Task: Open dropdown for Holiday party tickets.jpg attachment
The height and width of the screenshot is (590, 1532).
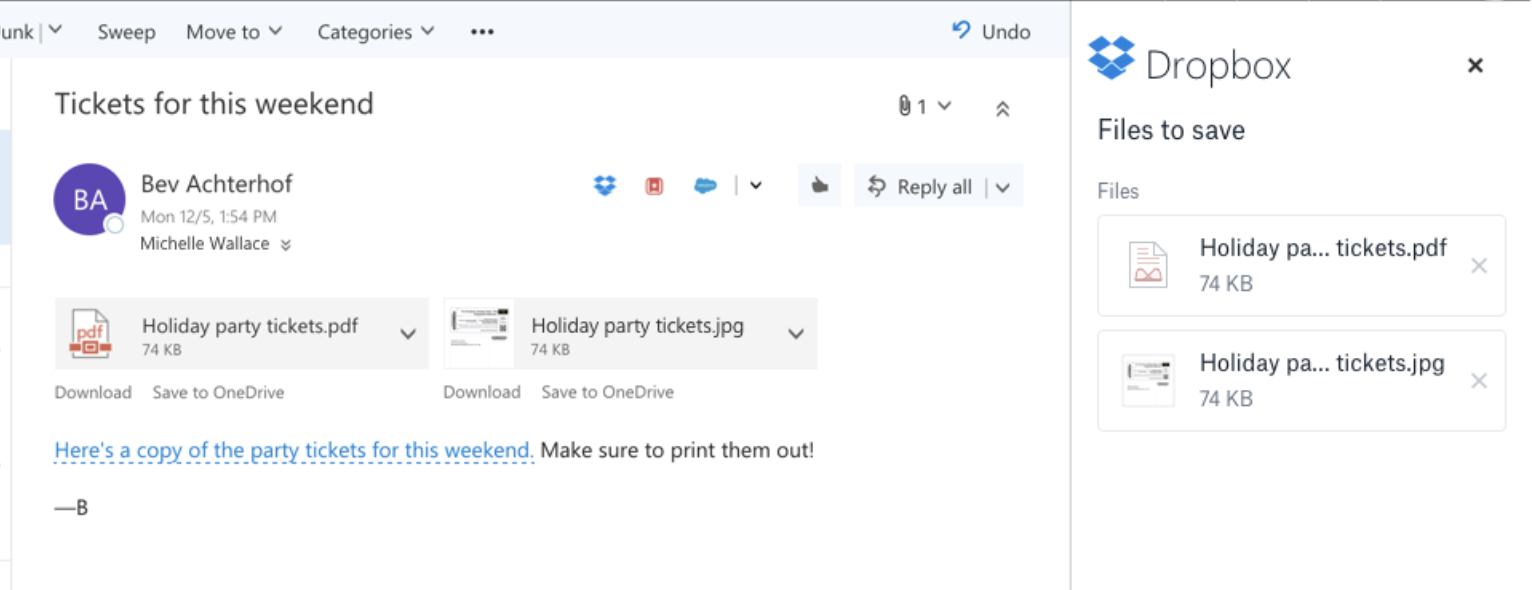Action: tap(796, 334)
